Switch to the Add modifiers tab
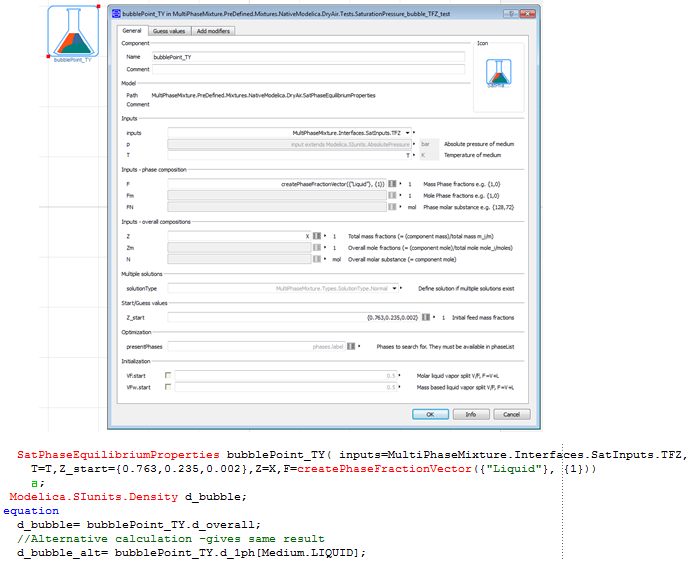 point(215,31)
